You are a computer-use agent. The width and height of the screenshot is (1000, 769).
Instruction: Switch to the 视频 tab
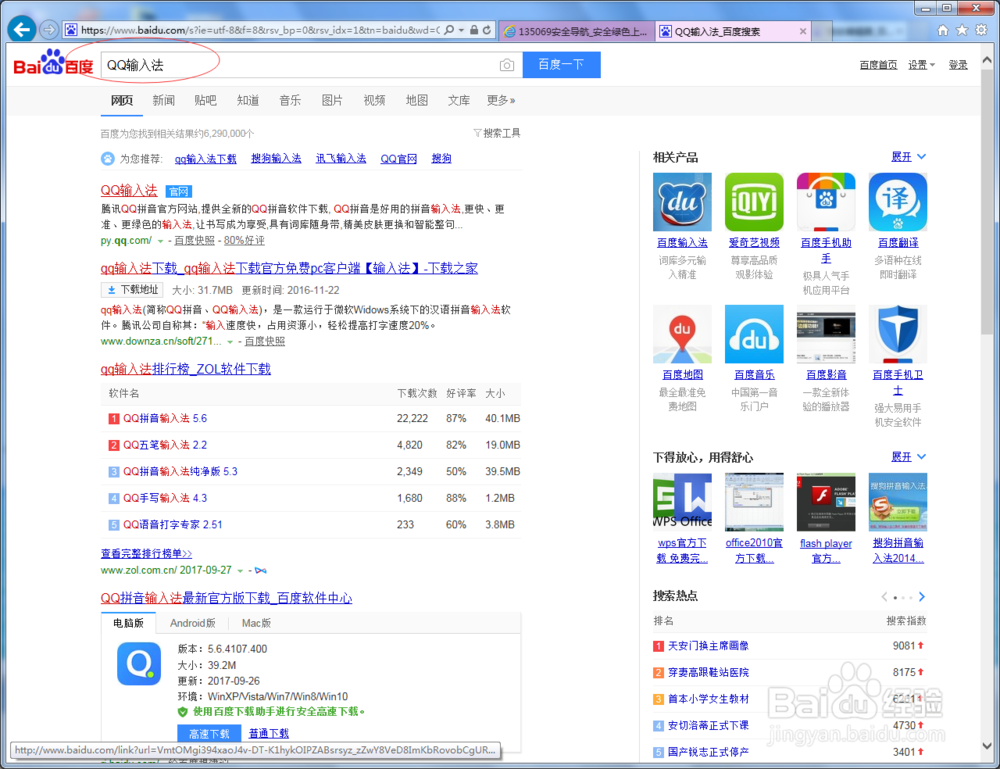point(374,101)
